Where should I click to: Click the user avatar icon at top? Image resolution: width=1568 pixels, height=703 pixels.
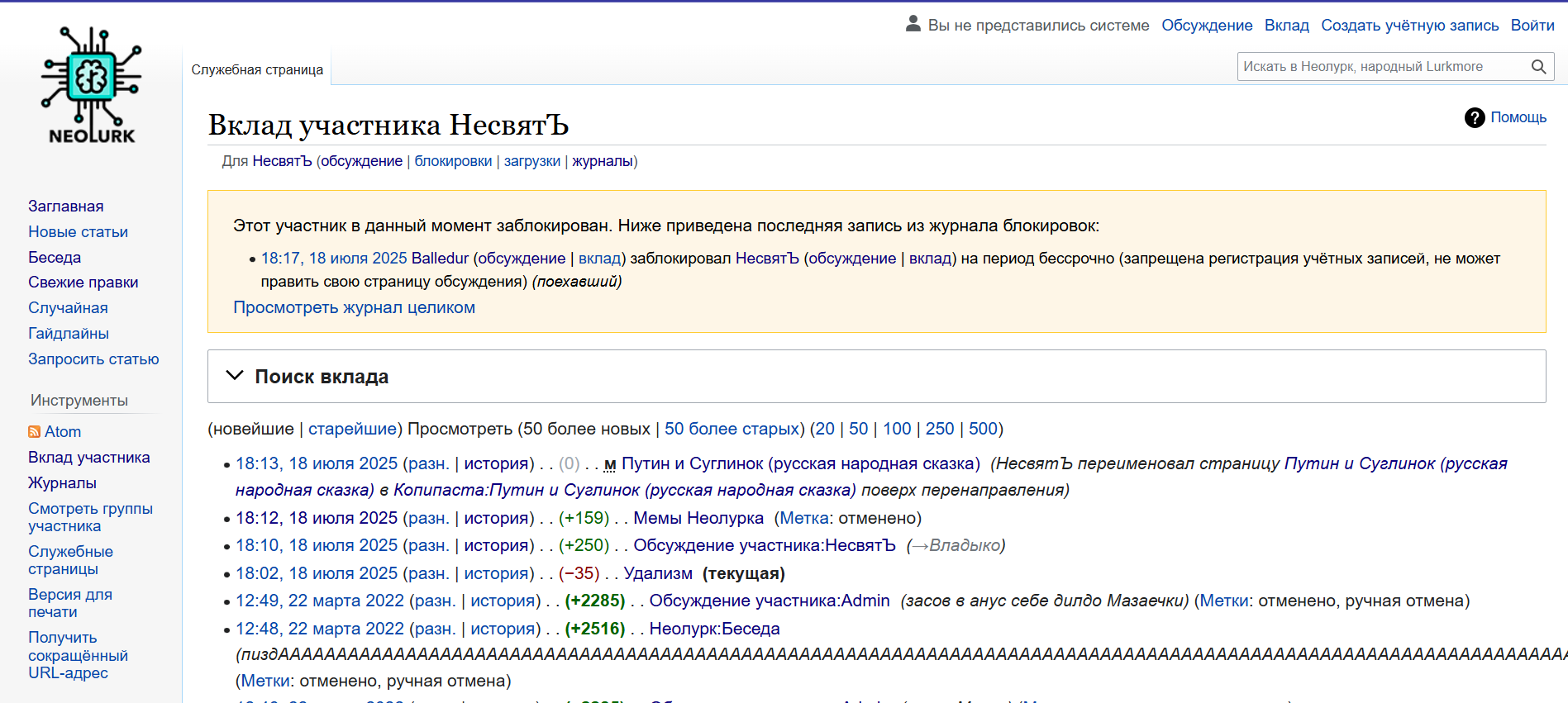pyautogui.click(x=913, y=24)
